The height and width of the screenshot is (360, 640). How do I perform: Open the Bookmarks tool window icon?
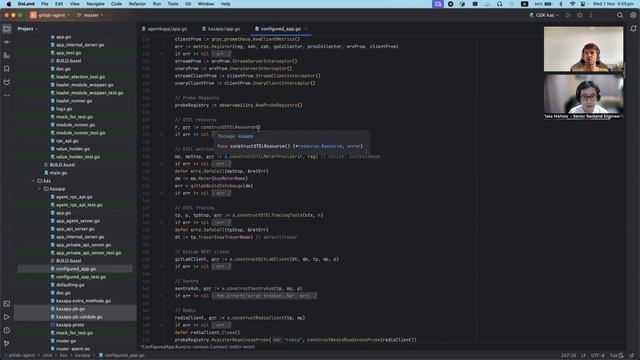click(7, 69)
